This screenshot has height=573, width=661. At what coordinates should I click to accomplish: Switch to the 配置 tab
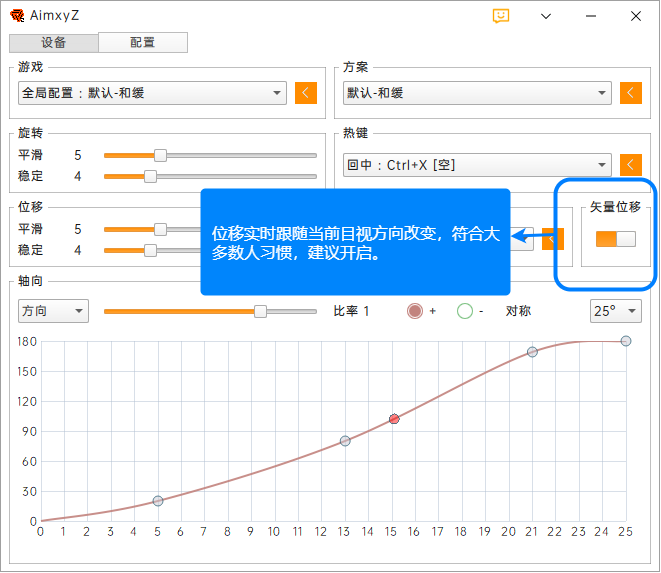143,43
